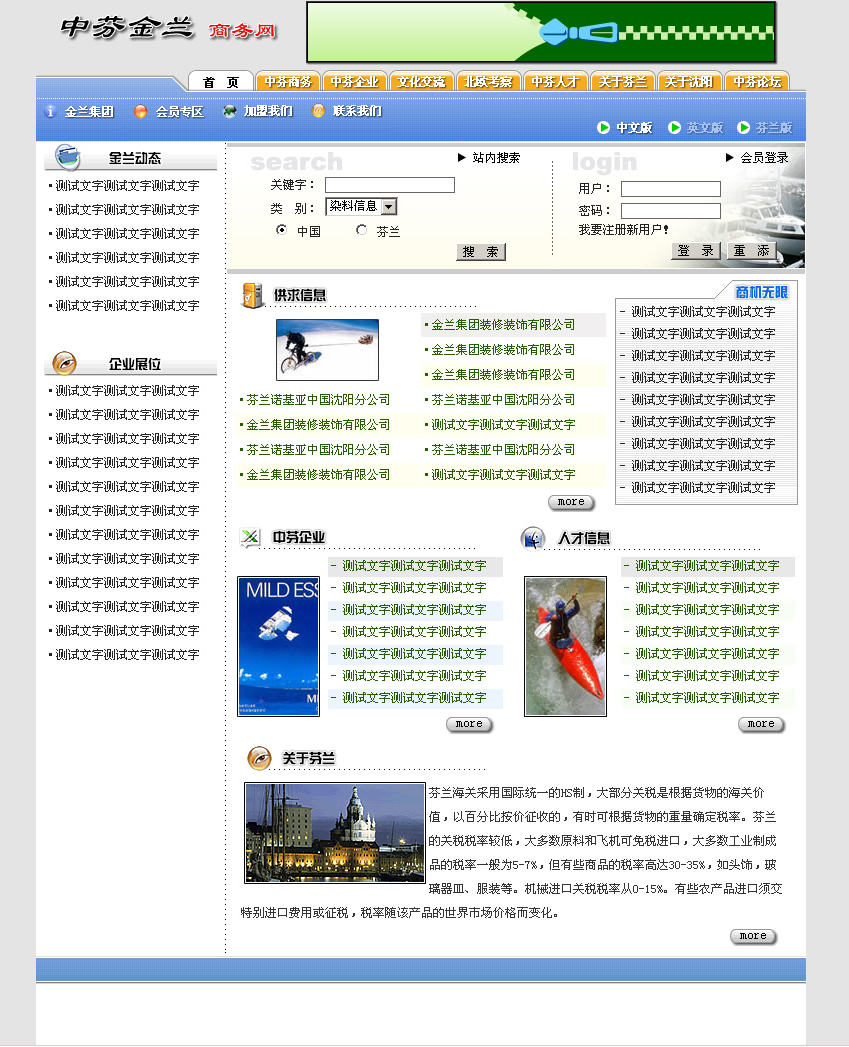849x1047 pixels.
Task: Click the 商机无限 heading tab
Action: 761,292
